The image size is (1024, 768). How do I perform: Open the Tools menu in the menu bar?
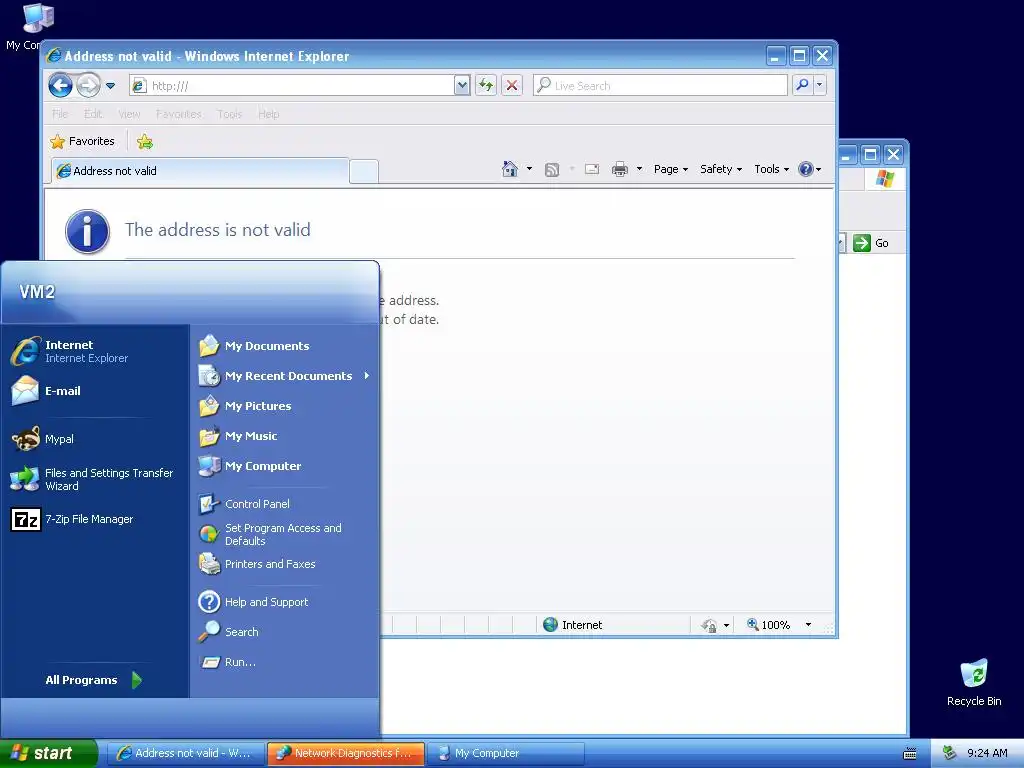(x=229, y=114)
